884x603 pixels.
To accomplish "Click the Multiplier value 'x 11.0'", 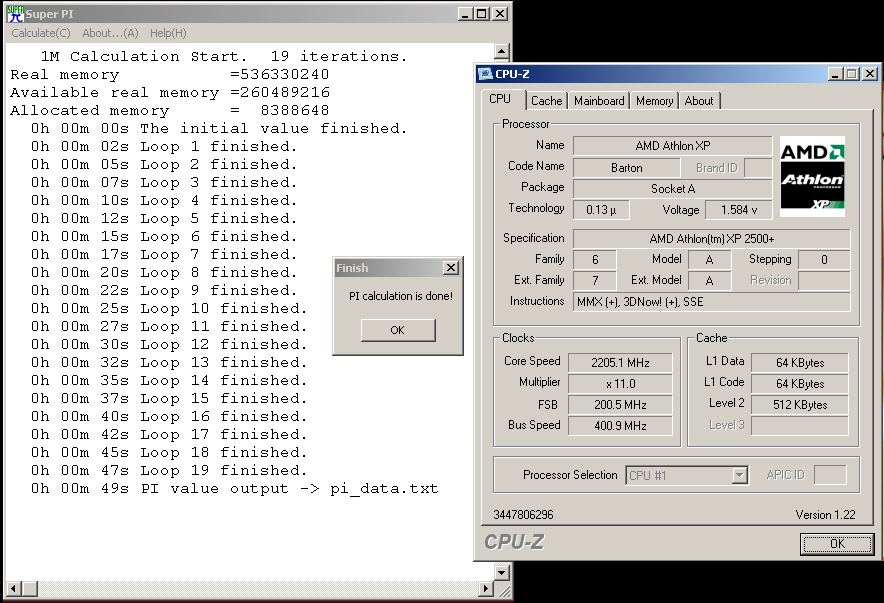I will tap(620, 384).
